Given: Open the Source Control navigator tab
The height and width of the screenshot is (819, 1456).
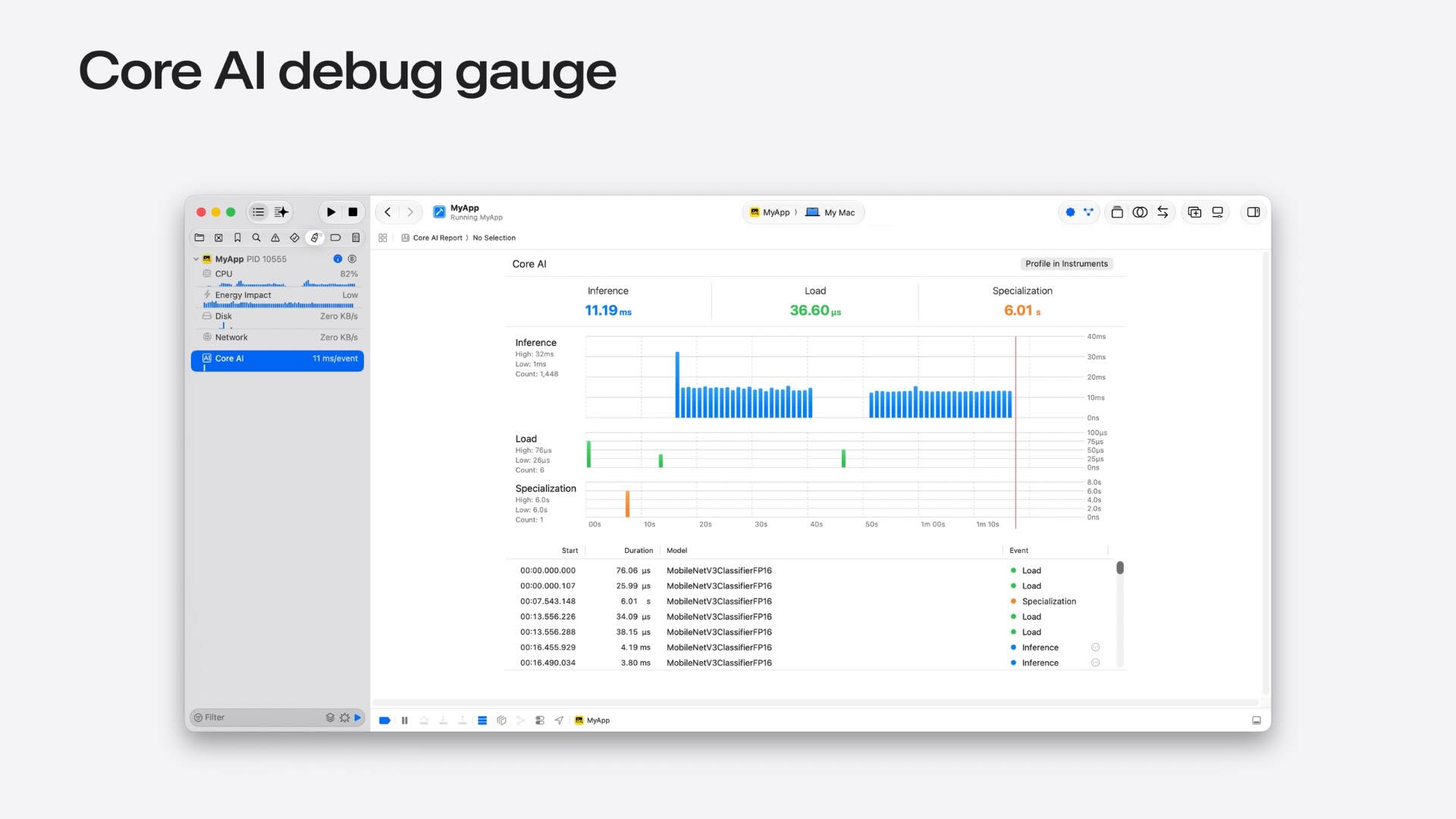Looking at the screenshot, I should pyautogui.click(x=218, y=237).
